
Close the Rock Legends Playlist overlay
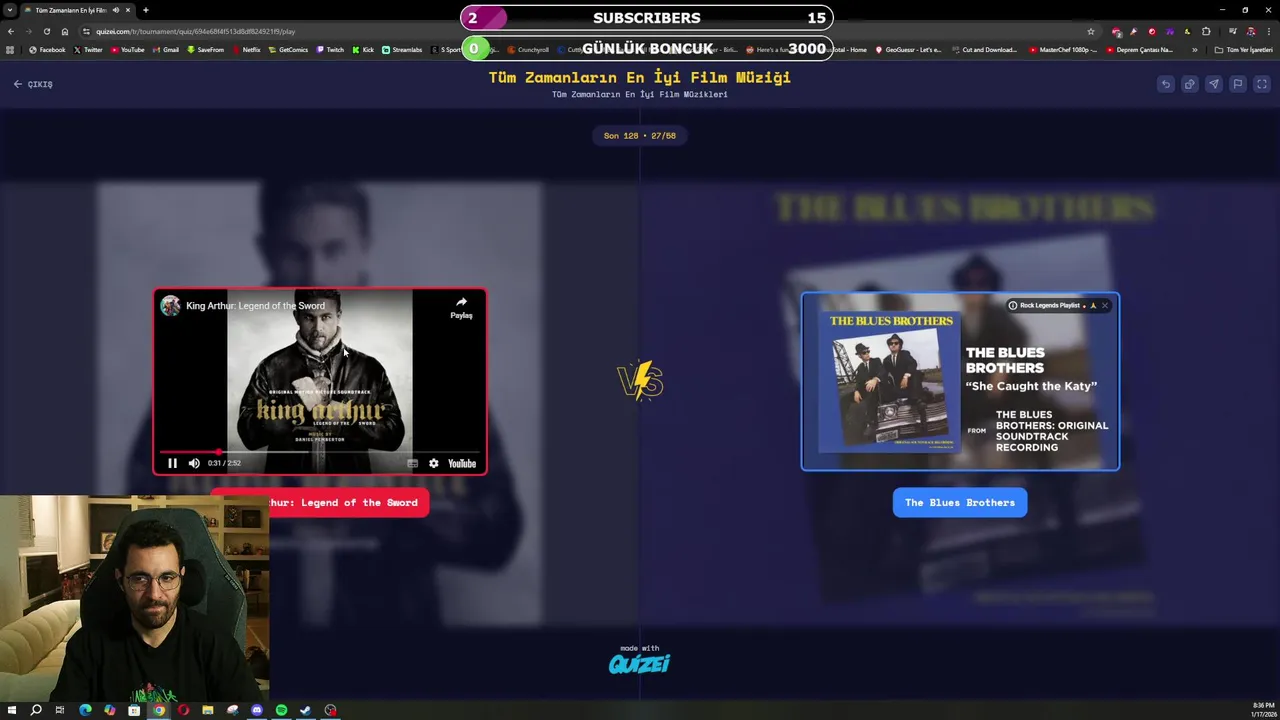click(1104, 305)
